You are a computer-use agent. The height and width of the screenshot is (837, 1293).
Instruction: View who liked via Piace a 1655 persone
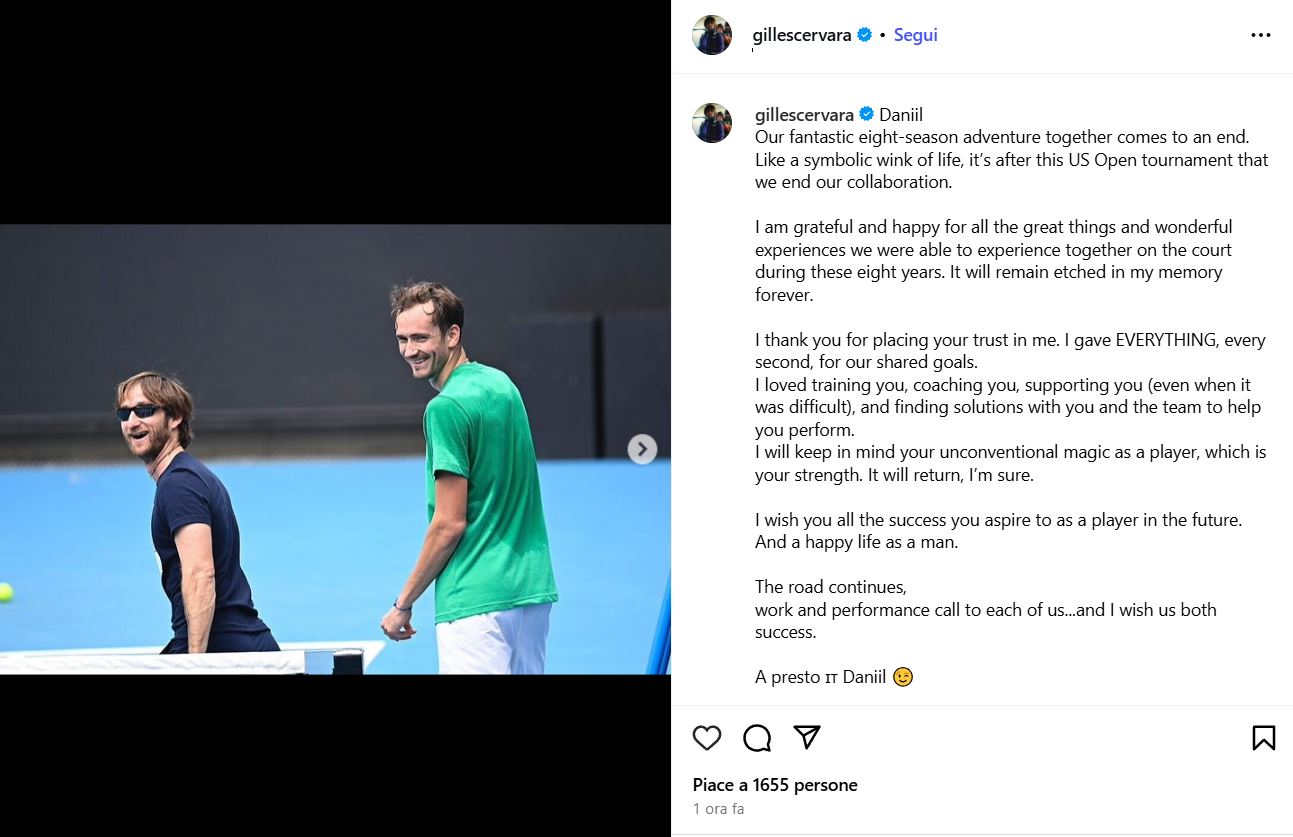pyautogui.click(x=775, y=785)
